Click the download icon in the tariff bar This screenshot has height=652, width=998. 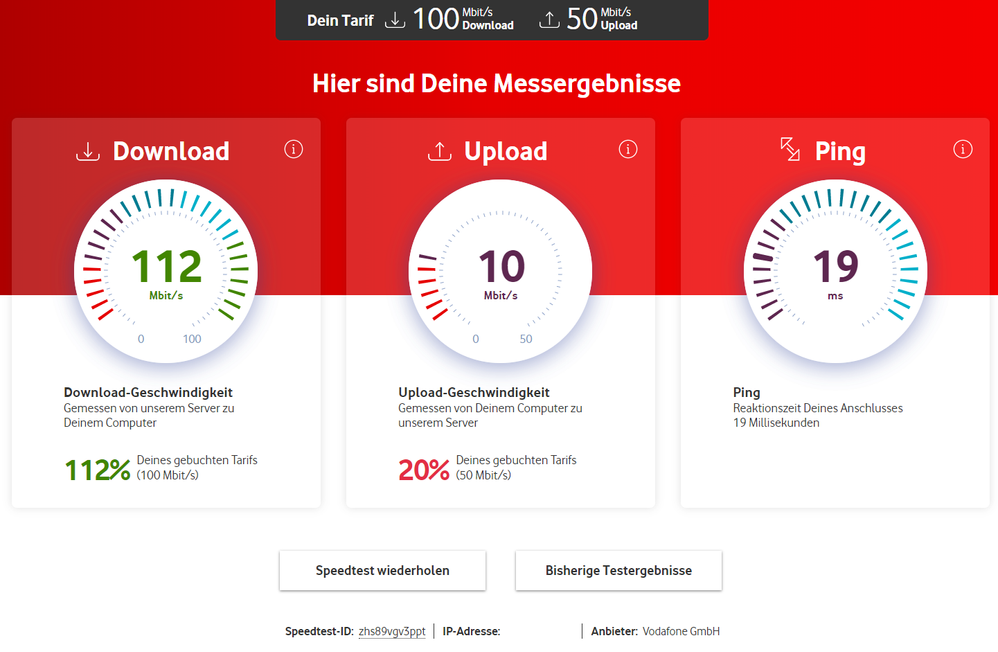pyautogui.click(x=395, y=20)
